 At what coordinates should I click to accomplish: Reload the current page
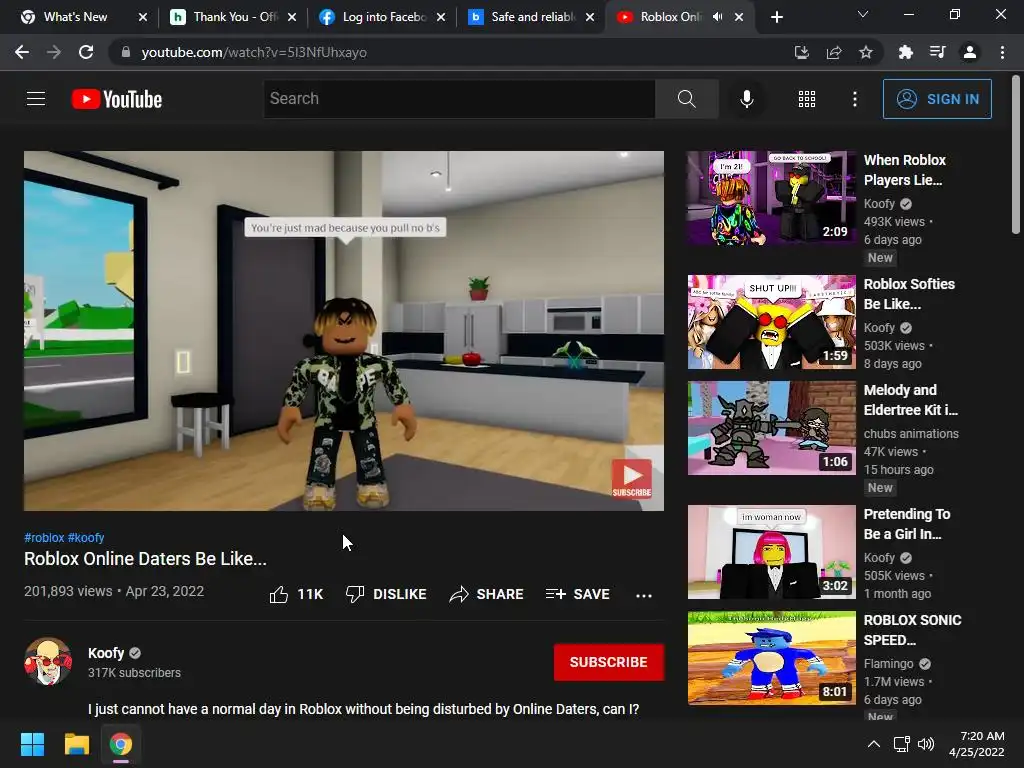(x=86, y=52)
